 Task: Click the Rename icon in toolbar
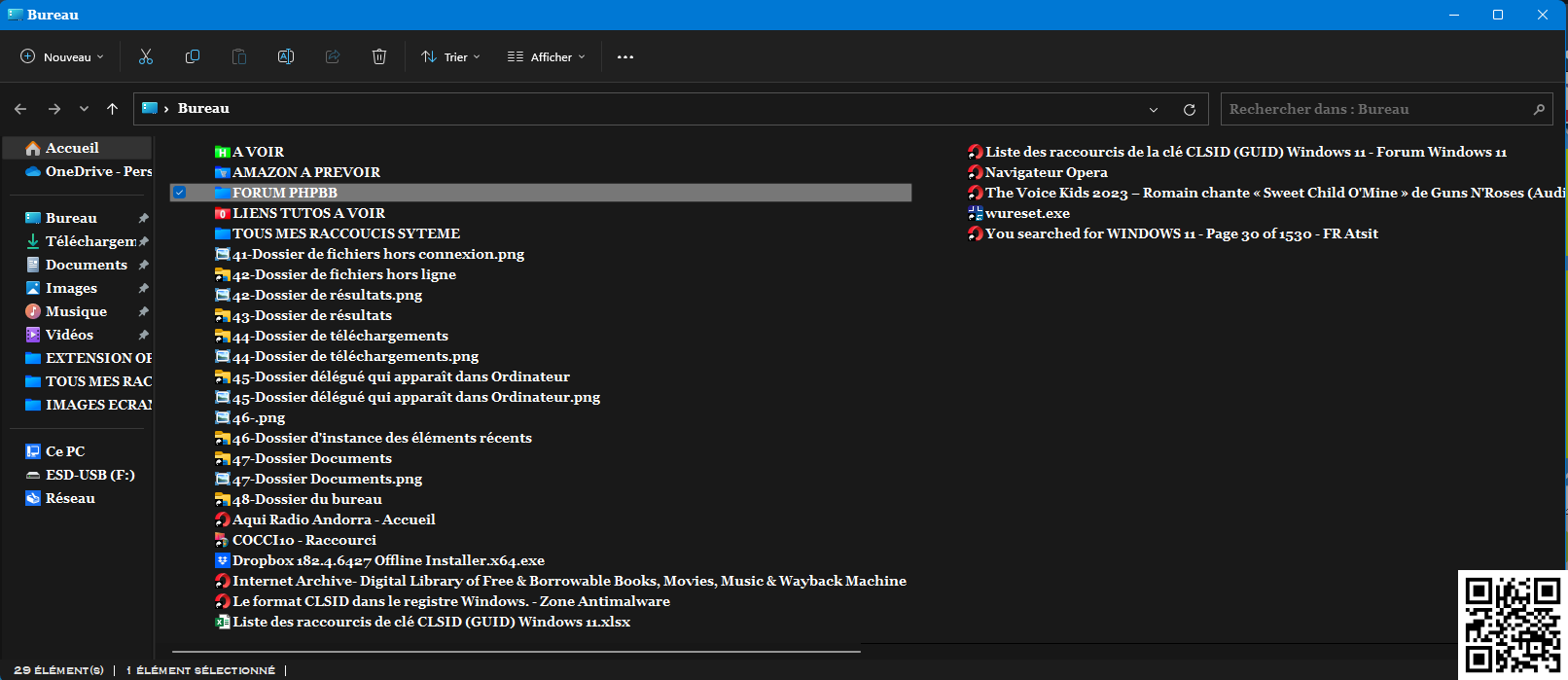(x=286, y=57)
